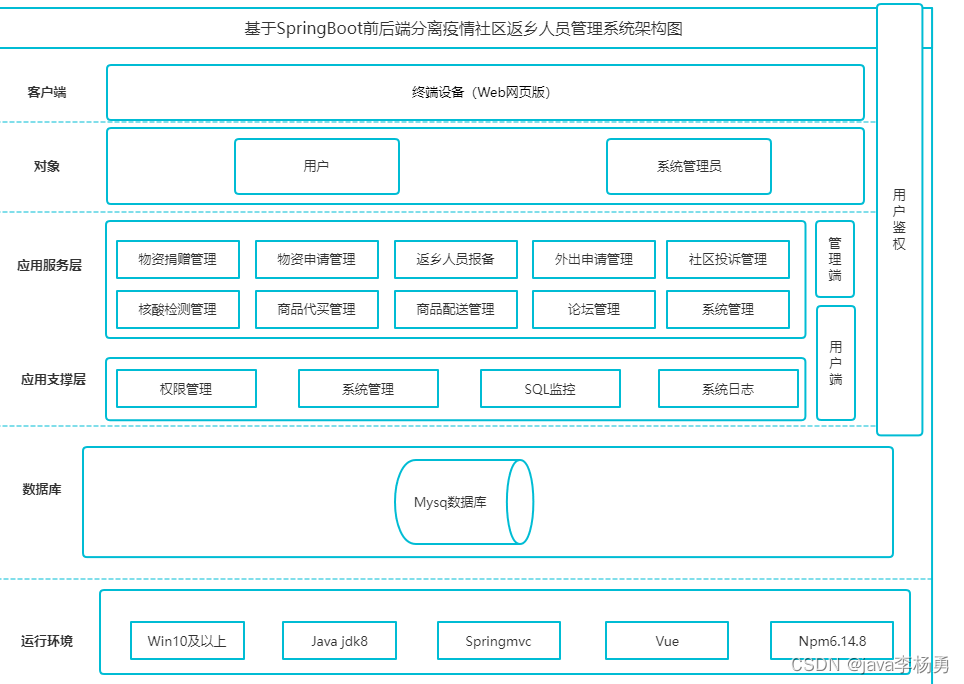Click the 应用服务层 label
The image size is (964, 684).
pos(49,265)
